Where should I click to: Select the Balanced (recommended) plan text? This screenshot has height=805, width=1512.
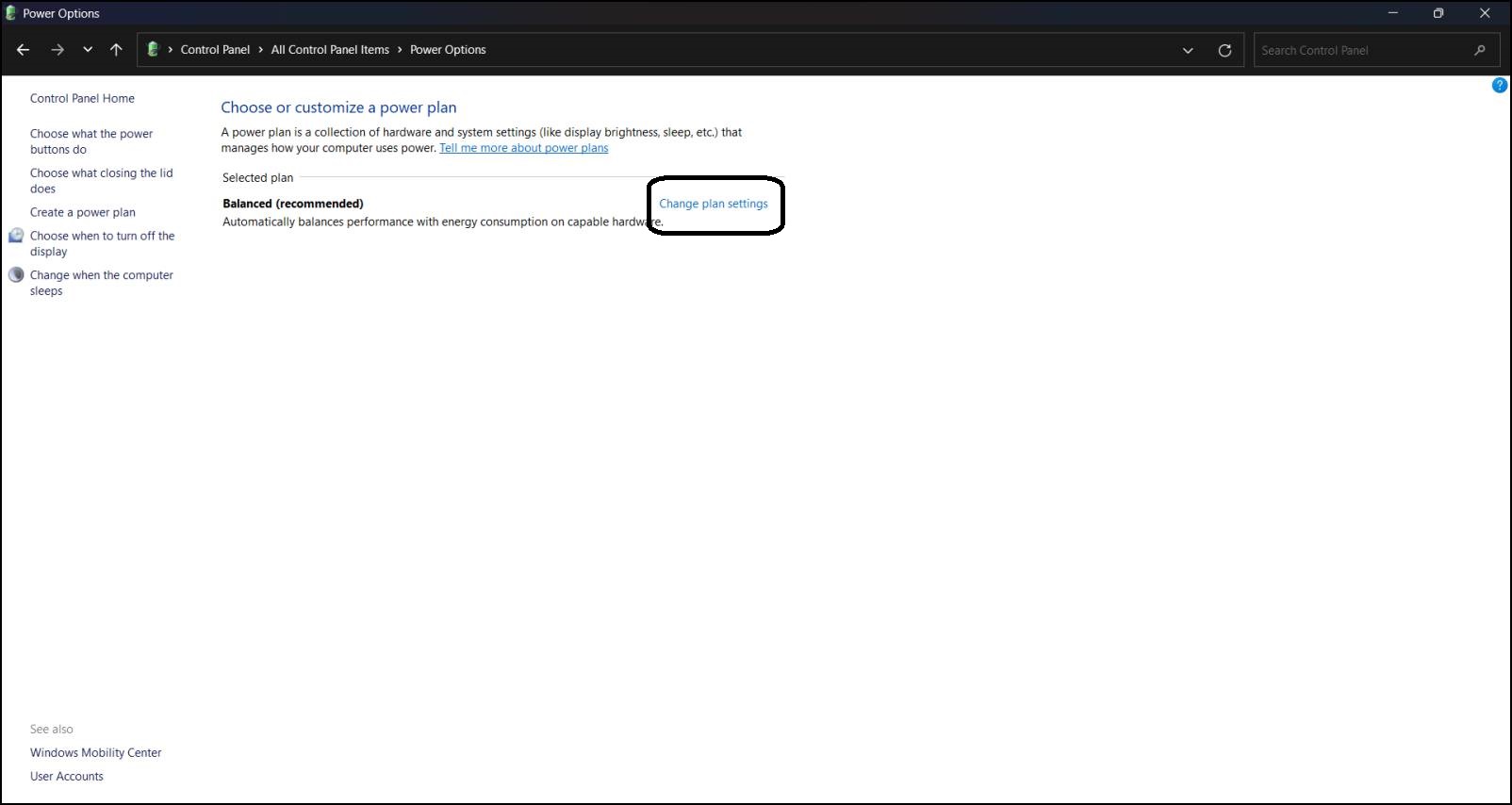pos(293,204)
